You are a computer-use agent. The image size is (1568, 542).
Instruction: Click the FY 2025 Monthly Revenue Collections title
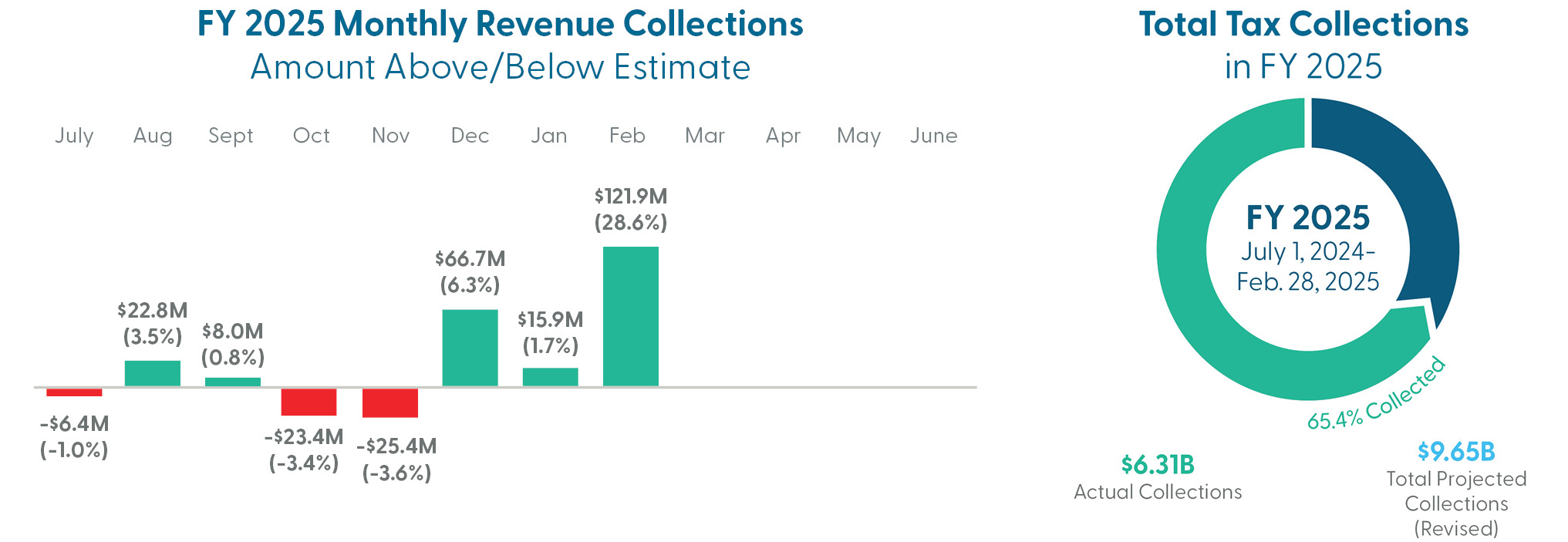[x=500, y=25]
